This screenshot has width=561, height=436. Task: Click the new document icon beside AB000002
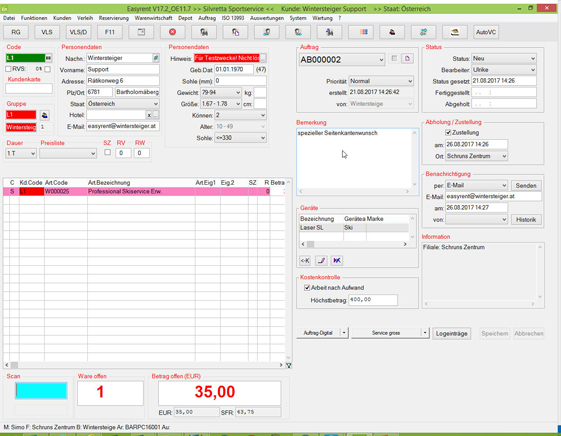407,59
